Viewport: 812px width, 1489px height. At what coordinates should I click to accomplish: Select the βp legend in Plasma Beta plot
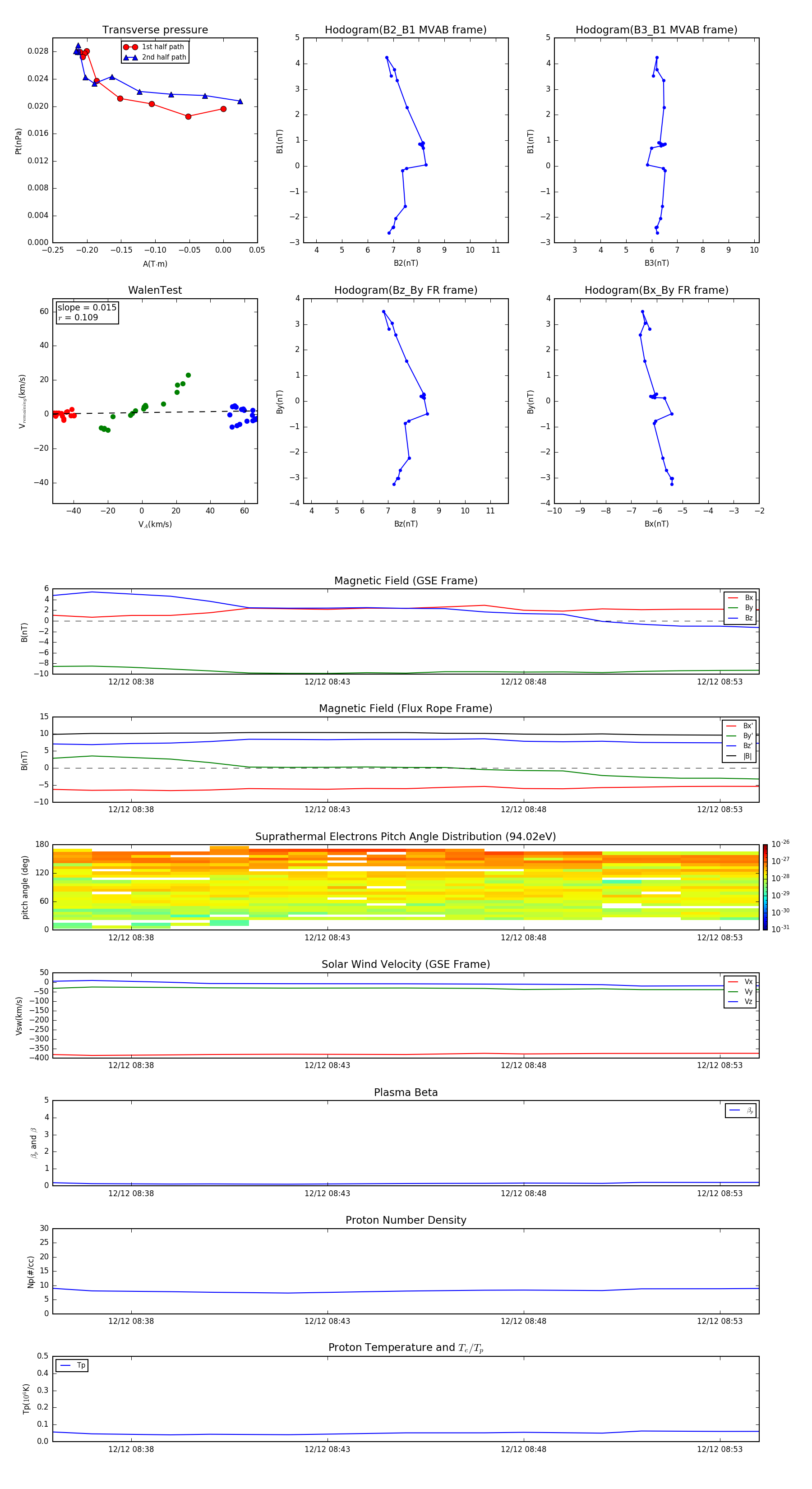(741, 1110)
